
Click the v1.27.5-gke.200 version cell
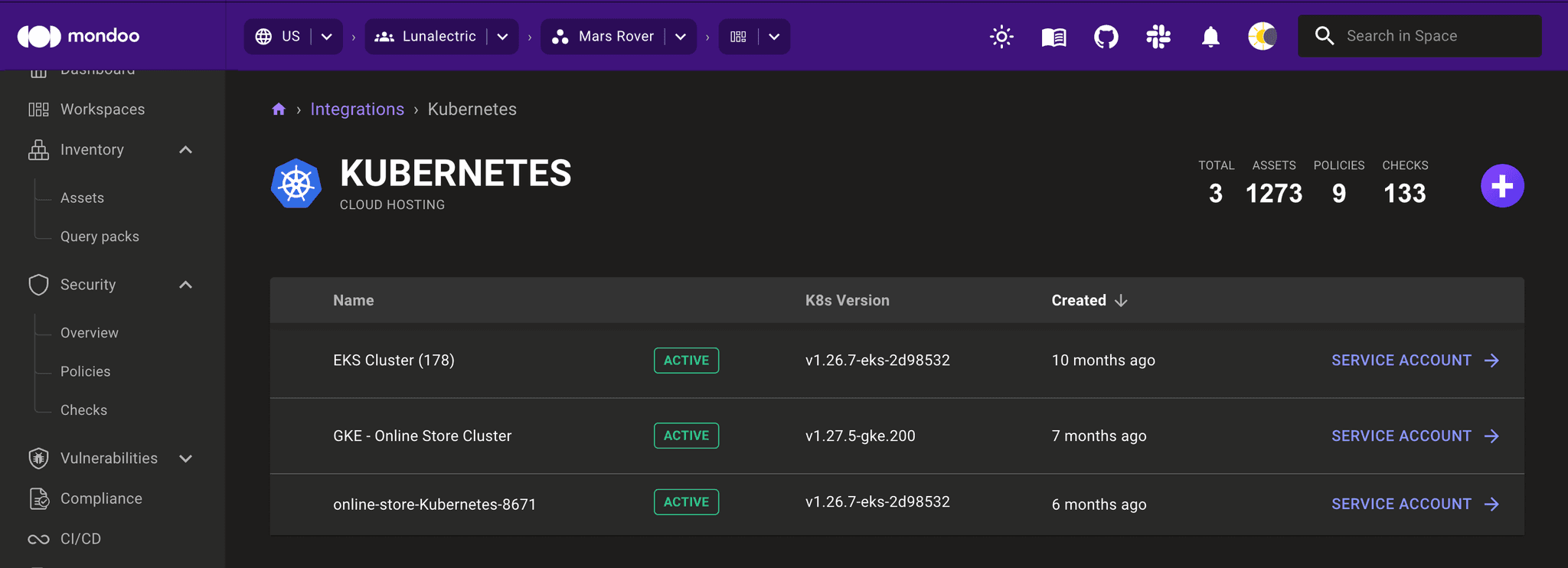coord(860,436)
